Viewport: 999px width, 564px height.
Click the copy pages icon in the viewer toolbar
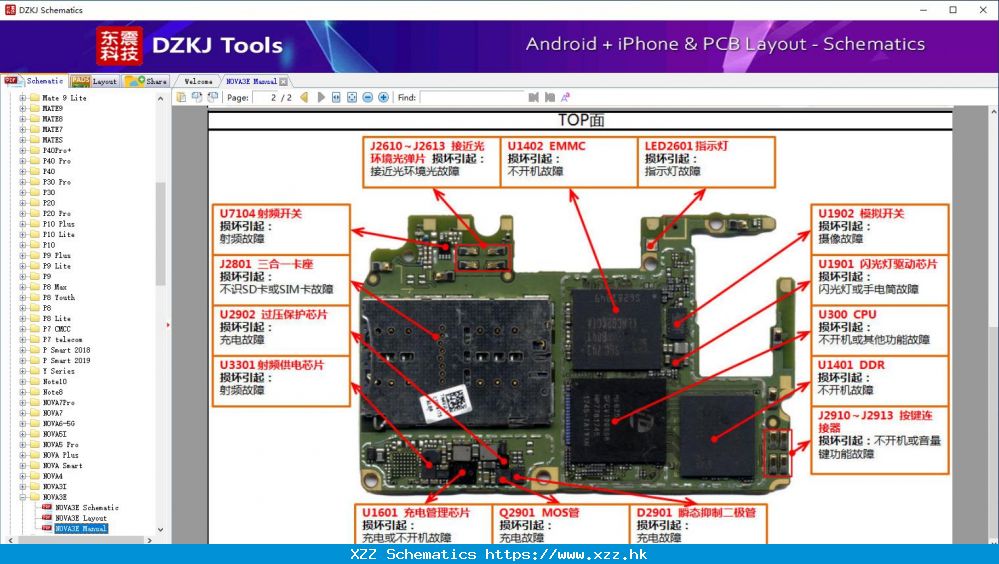pyautogui.click(x=182, y=97)
